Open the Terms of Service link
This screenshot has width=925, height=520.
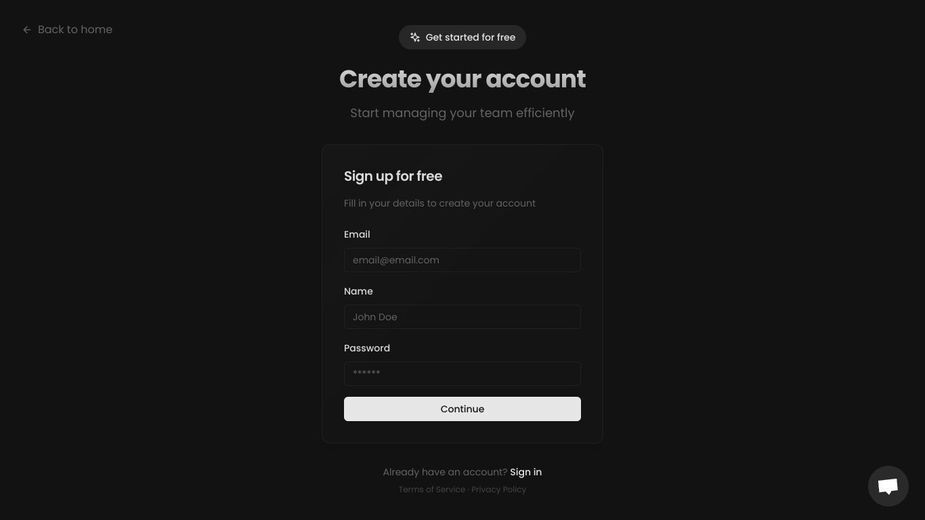click(x=432, y=489)
